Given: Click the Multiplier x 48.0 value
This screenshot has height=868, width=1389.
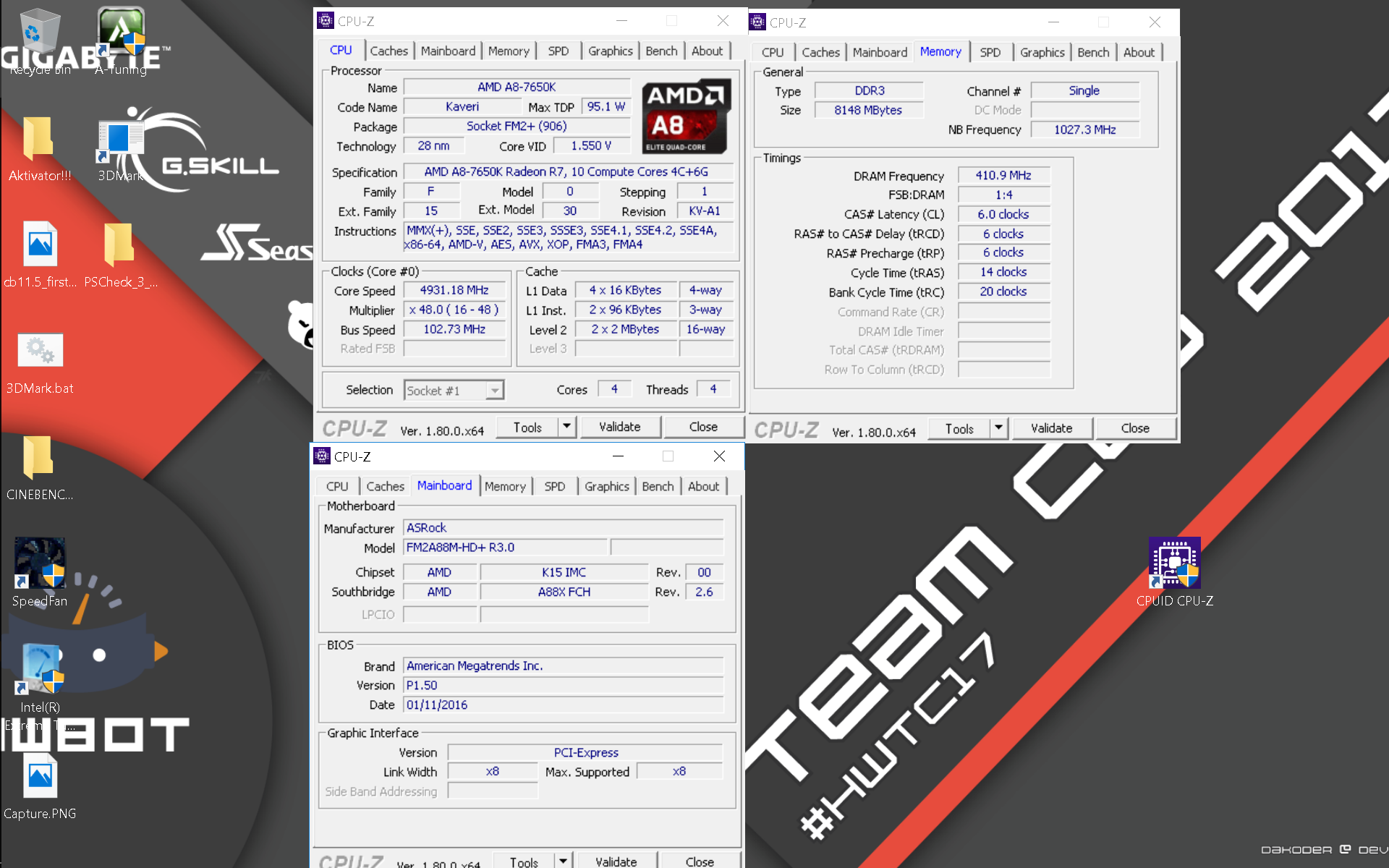Looking at the screenshot, I should click(454, 310).
